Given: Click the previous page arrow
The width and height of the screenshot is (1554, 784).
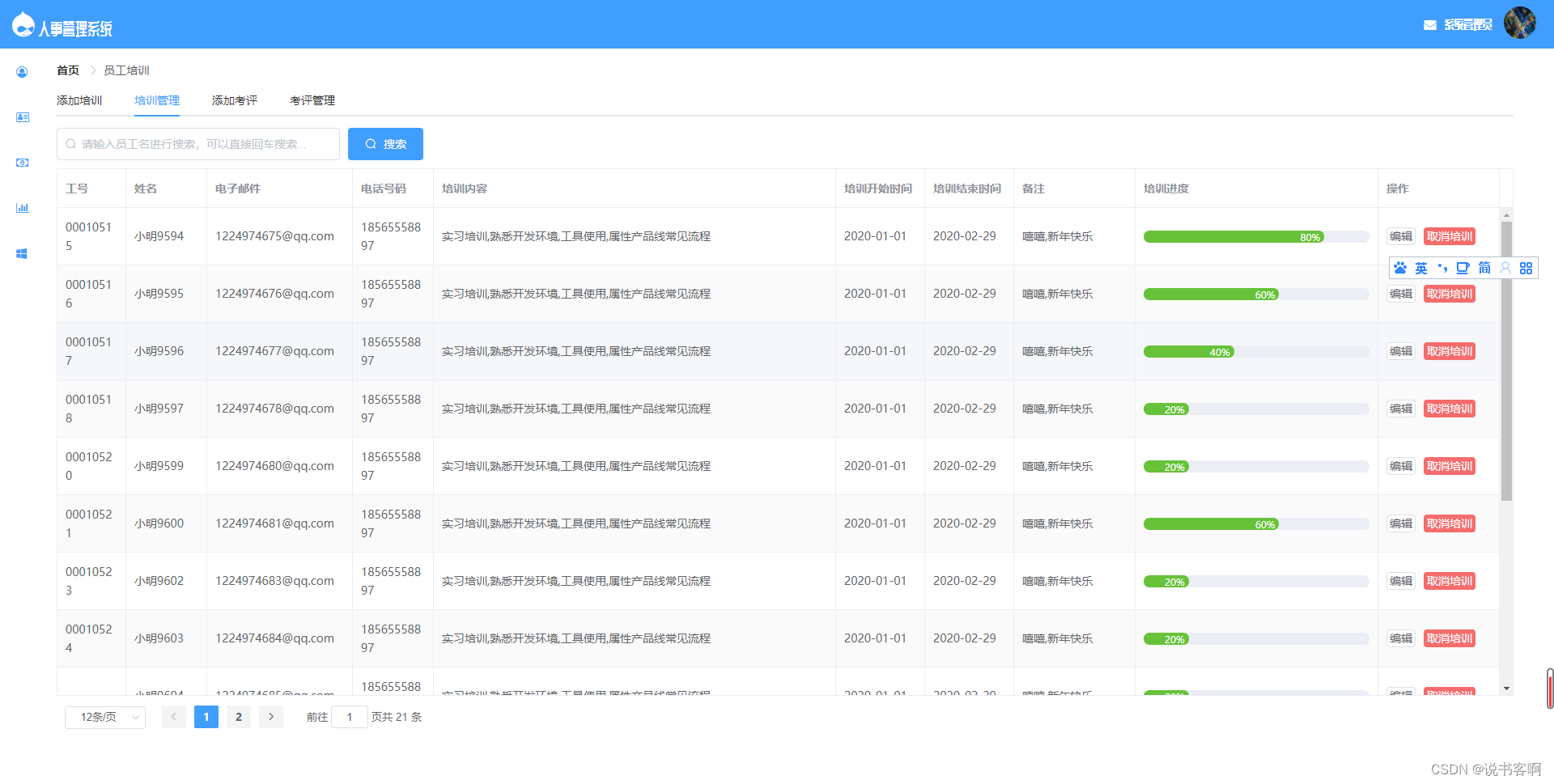Looking at the screenshot, I should click(174, 717).
